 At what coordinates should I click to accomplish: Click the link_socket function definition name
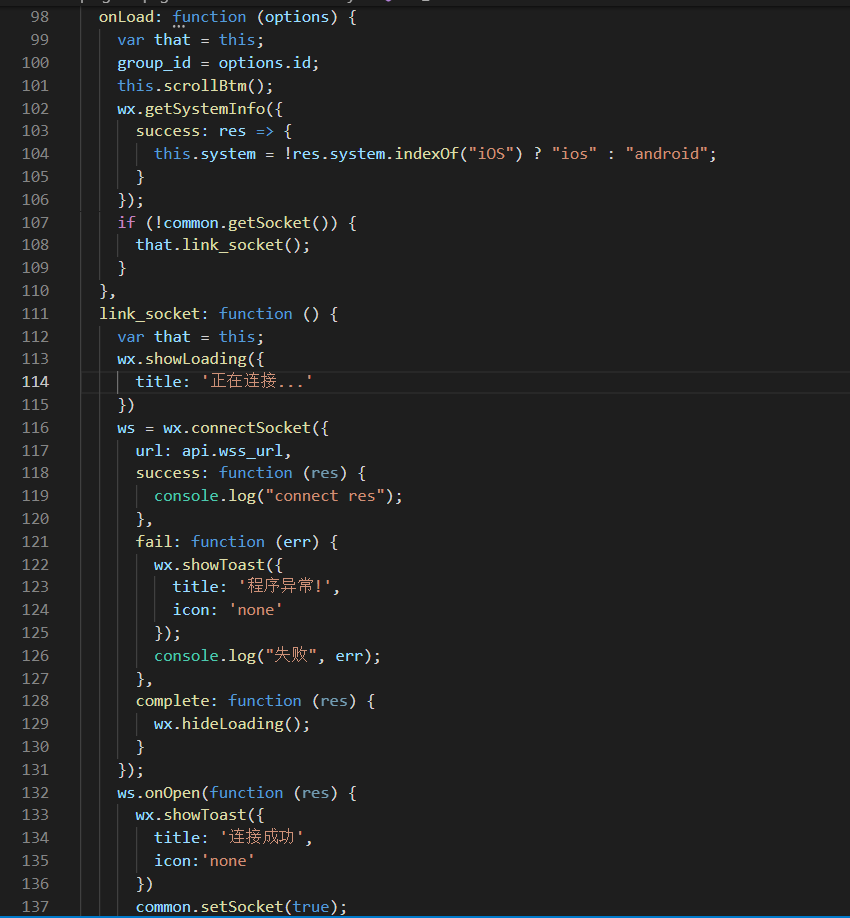pos(149,314)
